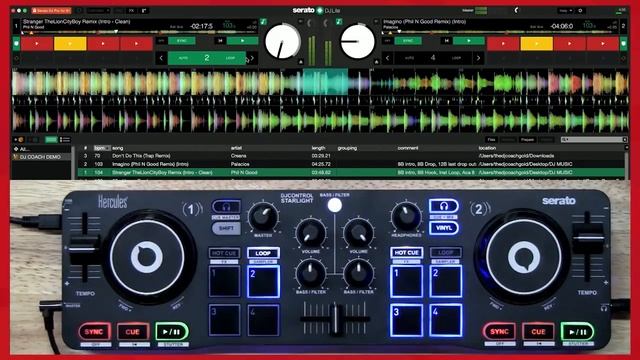Viewport: 640px width, 360px height.
Task: Click the REC button in top bar
Action: [119, 11]
